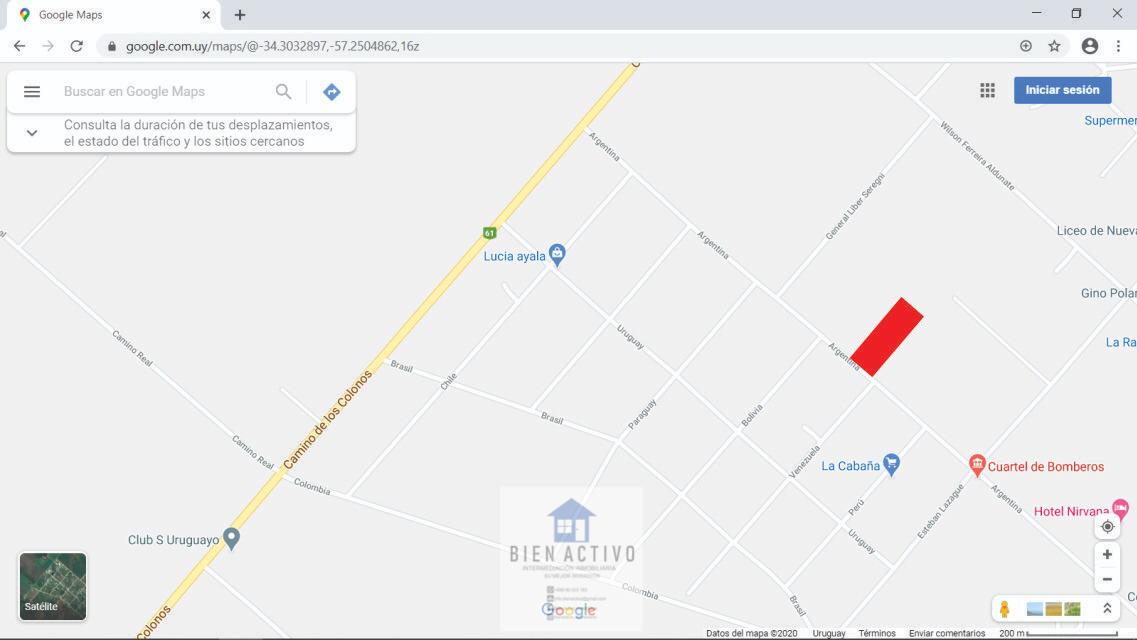Image resolution: width=1137 pixels, height=640 pixels.
Task: Open directions with the blue arrow icon
Action: [331, 91]
